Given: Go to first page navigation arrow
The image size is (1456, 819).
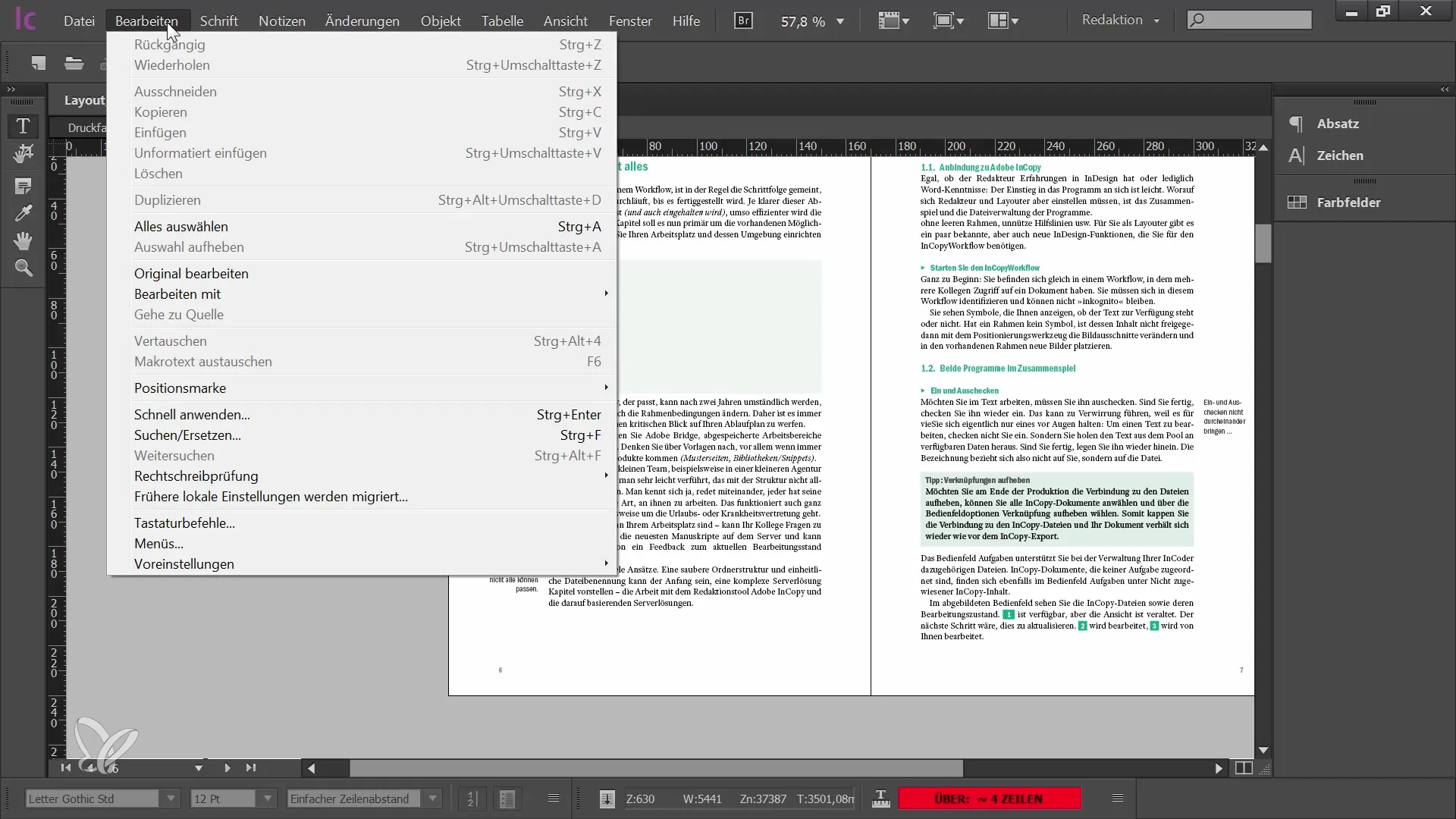Looking at the screenshot, I should pos(66,768).
